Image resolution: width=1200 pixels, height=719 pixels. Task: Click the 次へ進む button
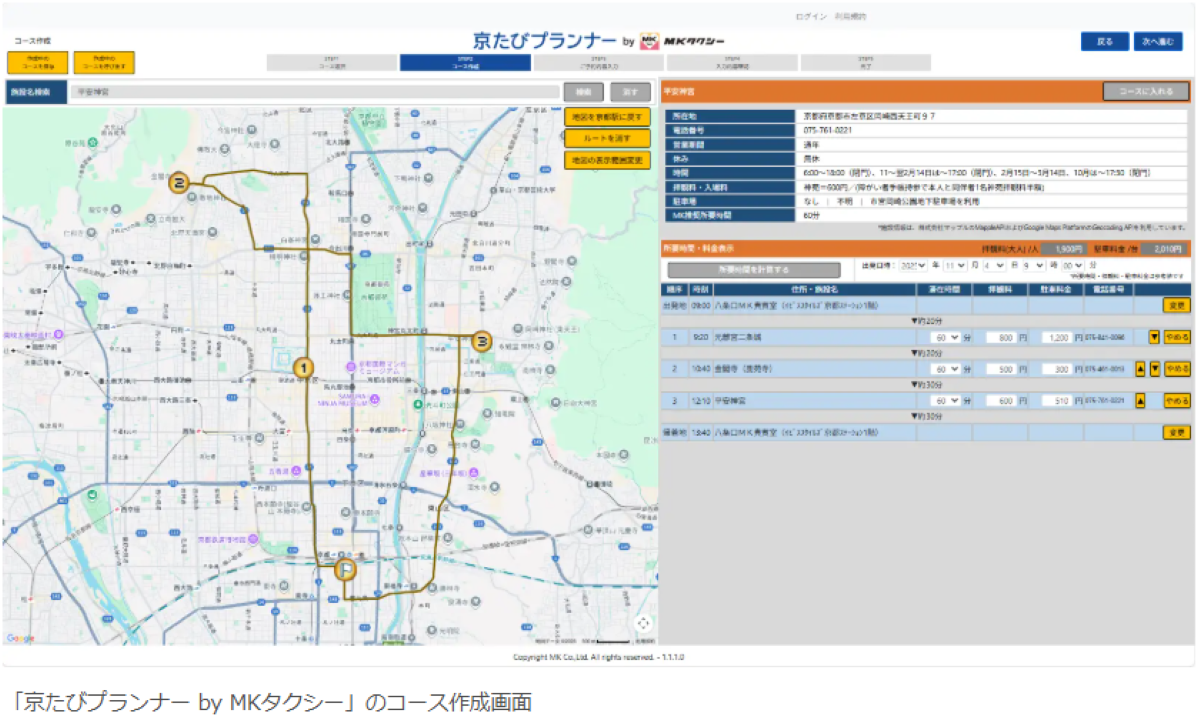[1158, 42]
